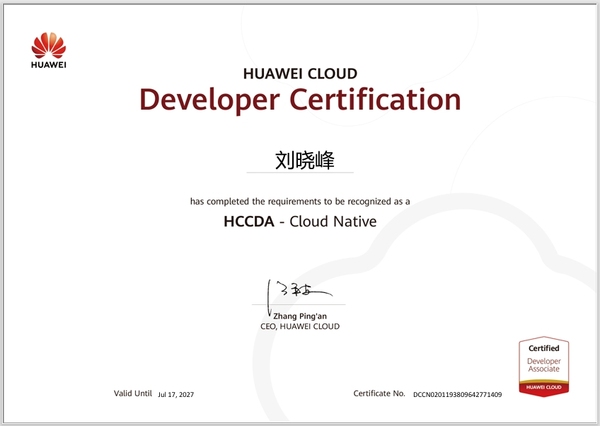Click the handwritten signature
Viewport: 600px width, 426px height.
299,296
